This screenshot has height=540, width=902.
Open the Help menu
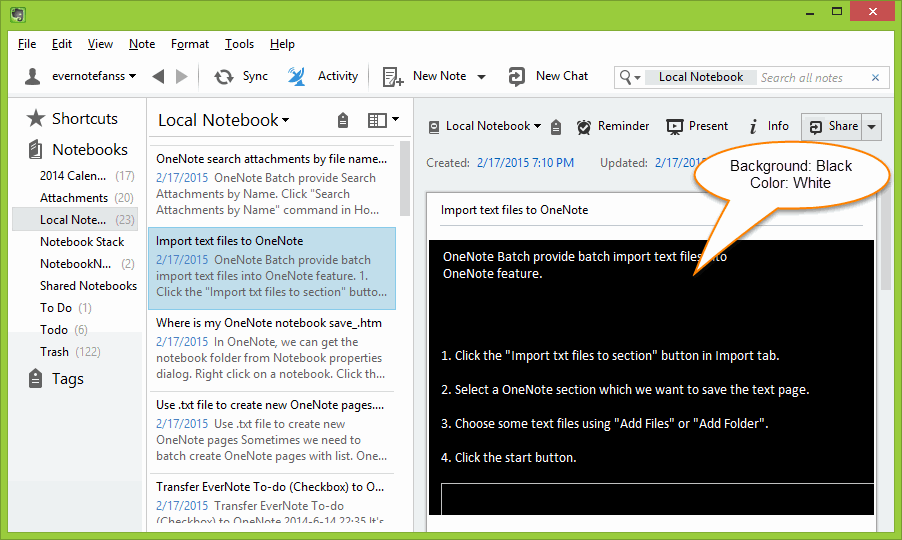tap(282, 44)
